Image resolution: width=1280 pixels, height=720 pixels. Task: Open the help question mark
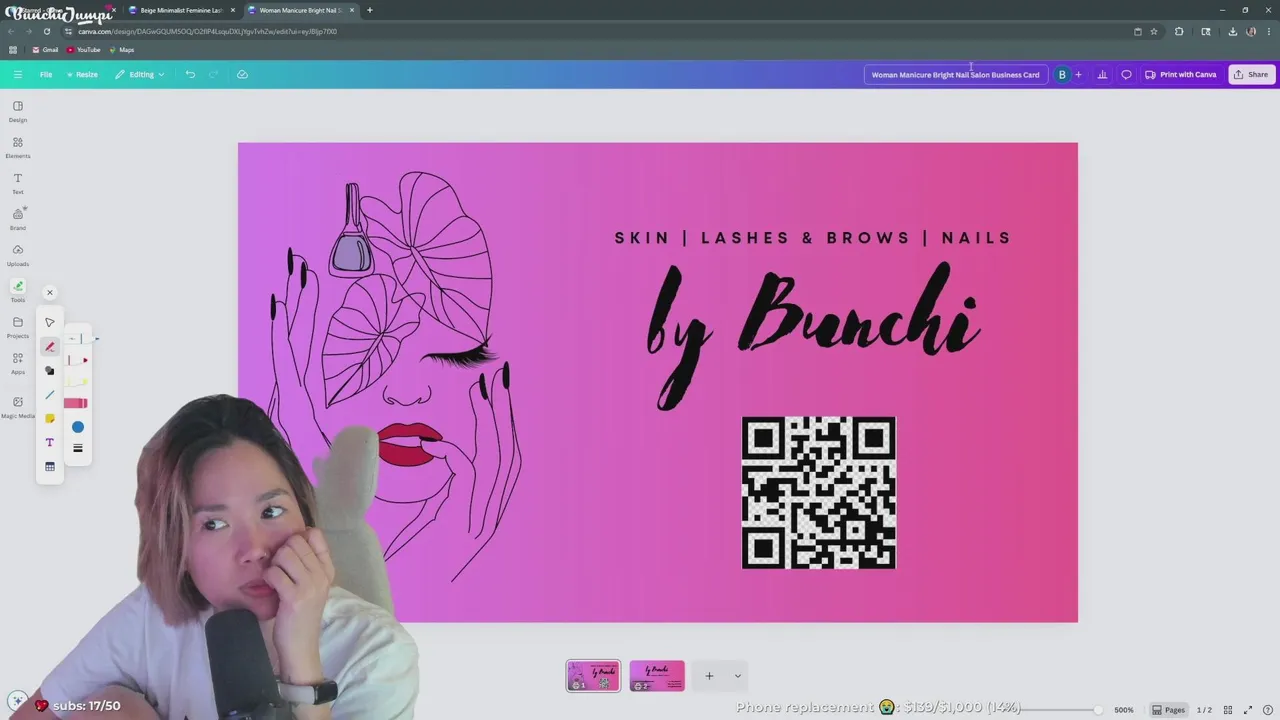pyautogui.click(x=1268, y=710)
